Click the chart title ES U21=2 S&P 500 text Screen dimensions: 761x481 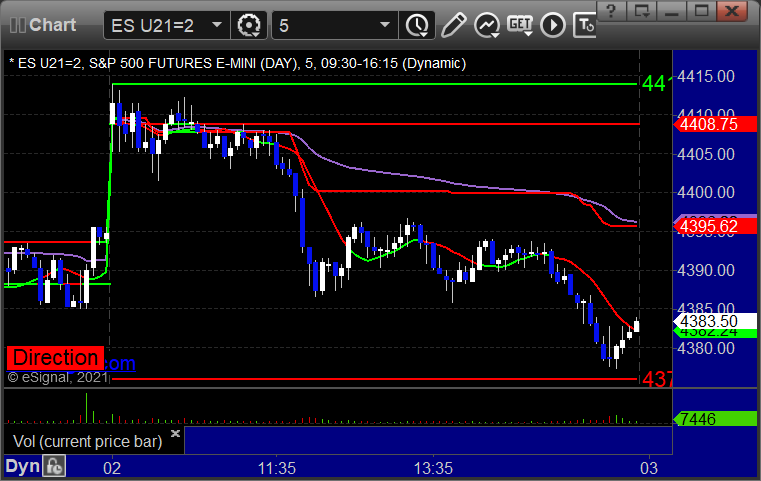238,64
